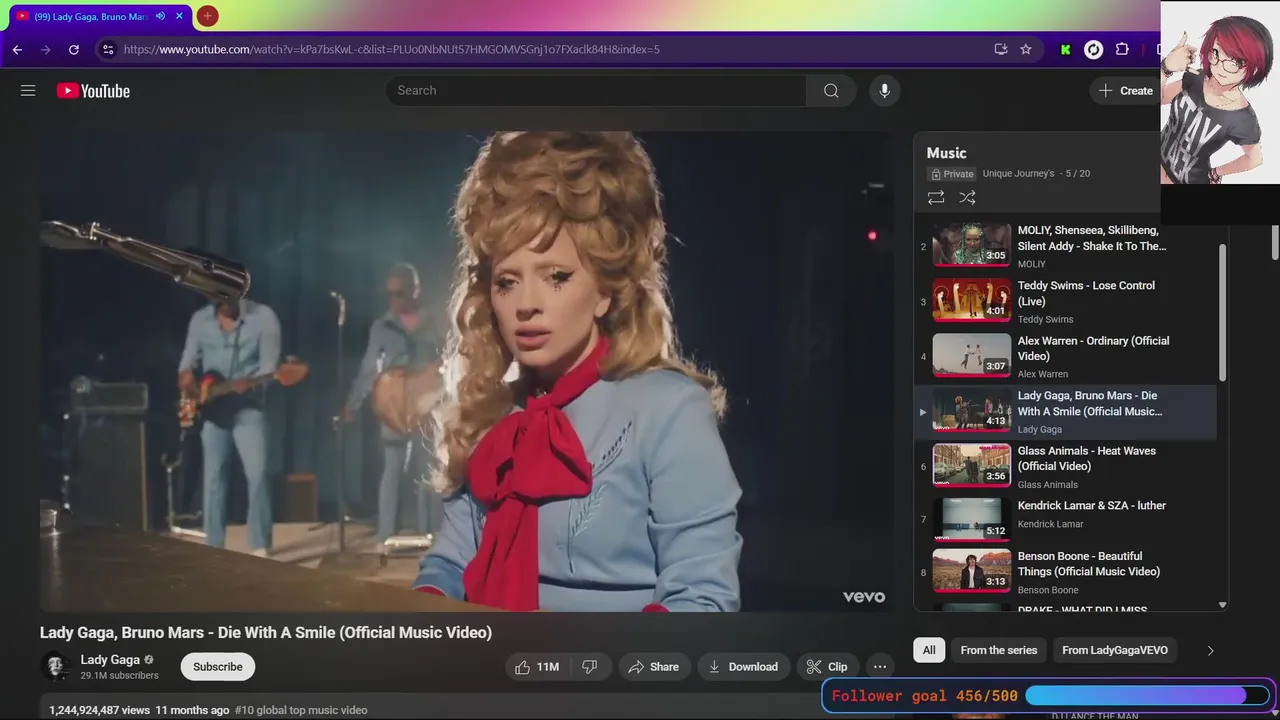The width and height of the screenshot is (1280, 720).
Task: Click the Die With A Smile video player
Action: (x=466, y=371)
